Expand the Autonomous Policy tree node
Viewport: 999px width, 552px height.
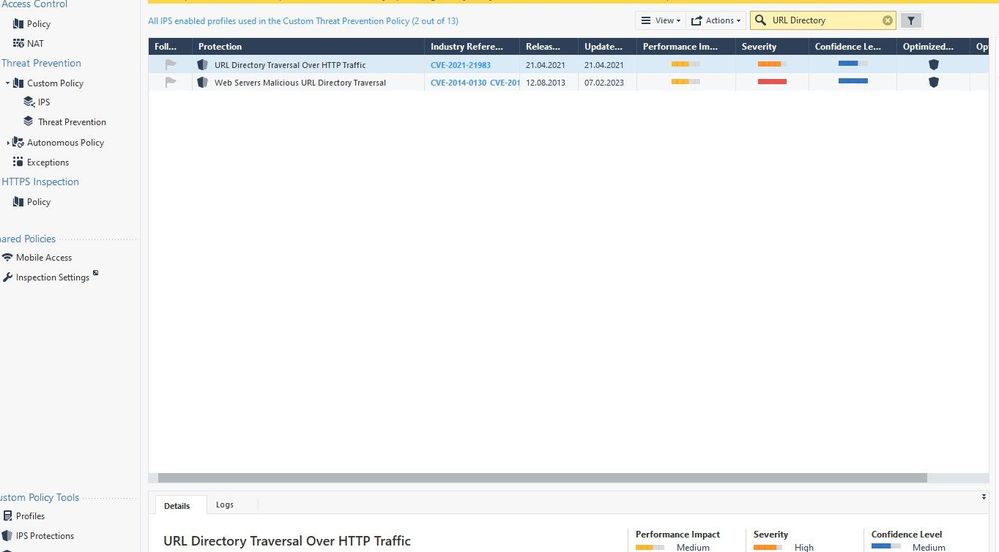(8, 143)
